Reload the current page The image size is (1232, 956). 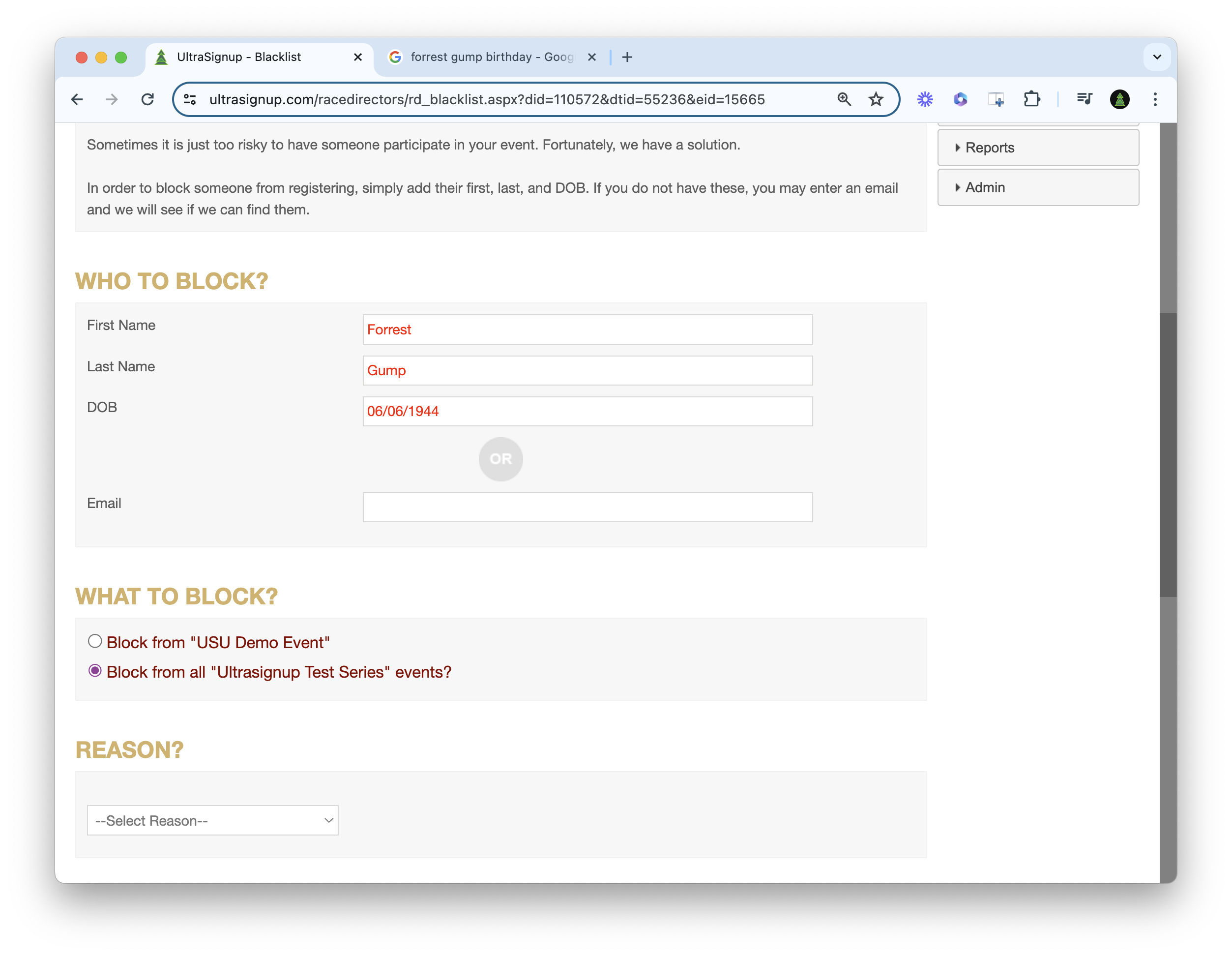tap(148, 99)
